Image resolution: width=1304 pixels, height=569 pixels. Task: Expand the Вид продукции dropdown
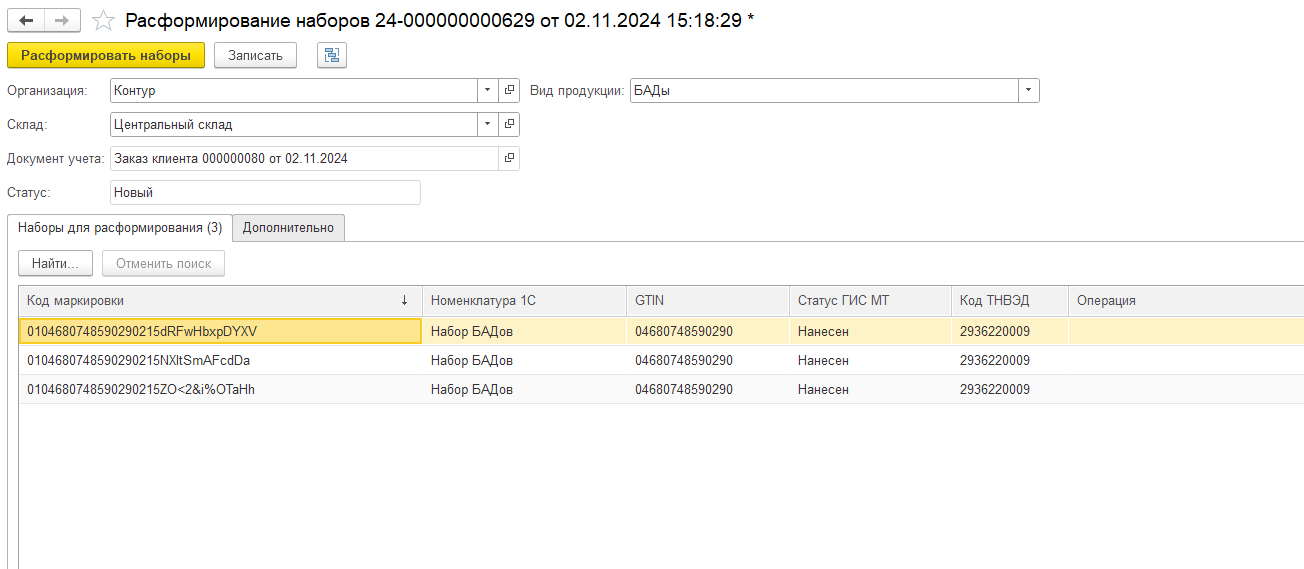(1028, 91)
